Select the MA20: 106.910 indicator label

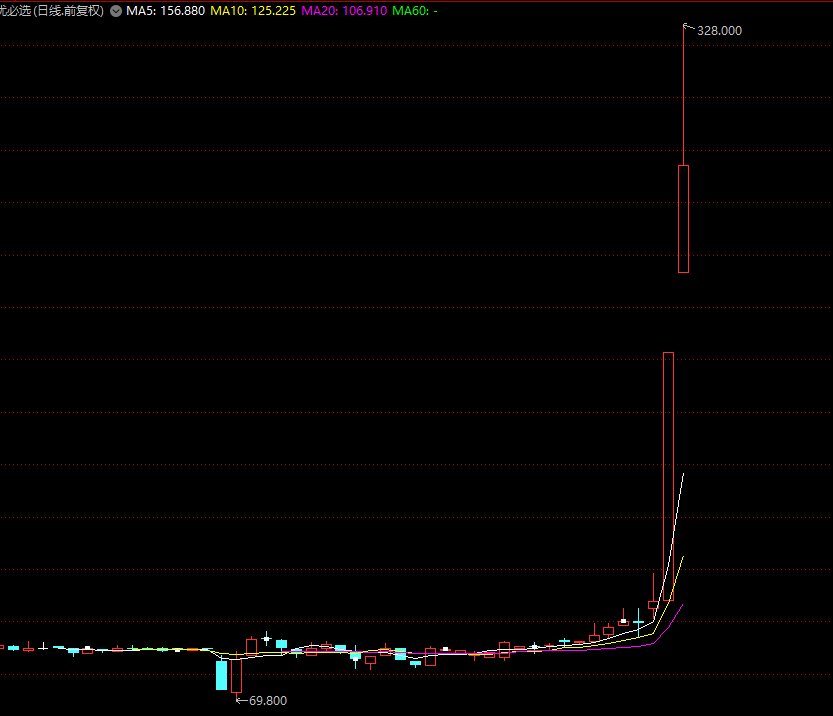(x=344, y=11)
